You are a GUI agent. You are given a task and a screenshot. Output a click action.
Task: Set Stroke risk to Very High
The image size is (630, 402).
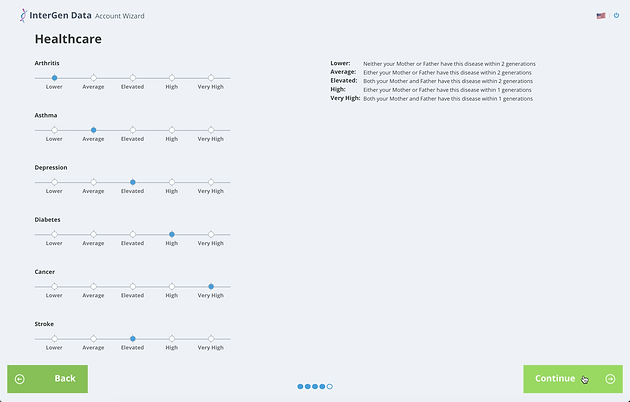[211, 339]
